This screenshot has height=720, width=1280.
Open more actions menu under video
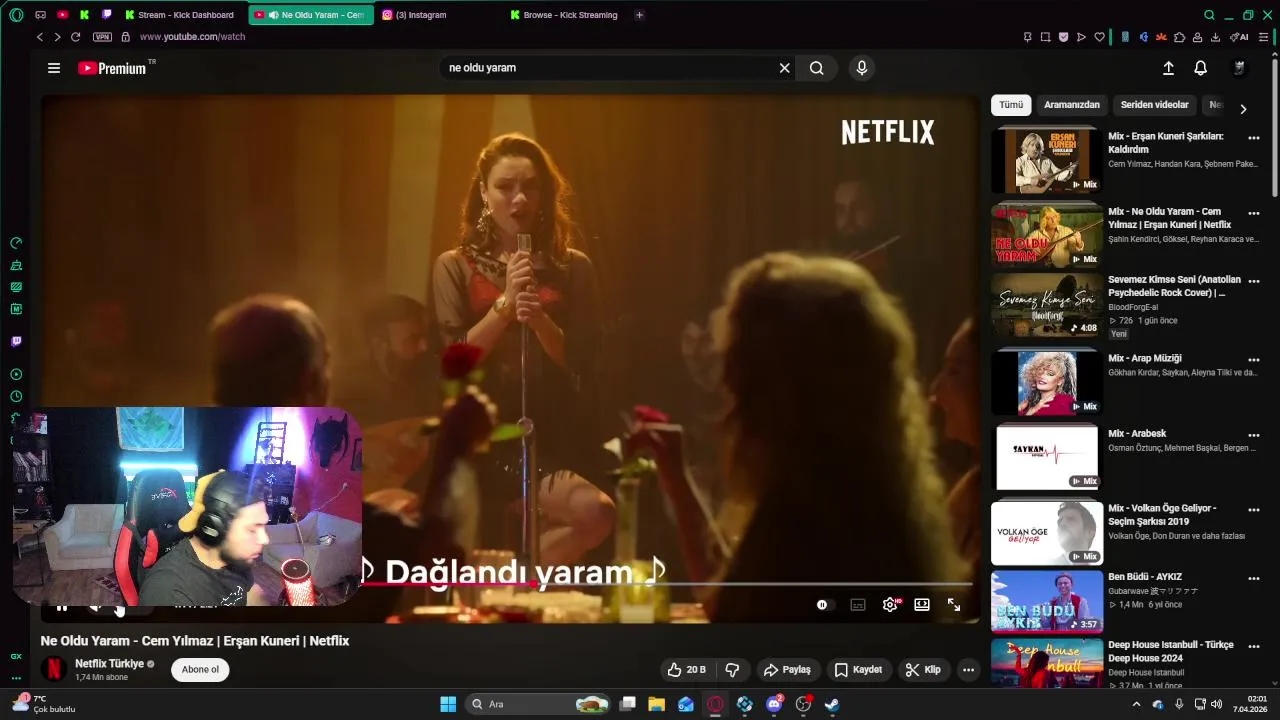pos(968,670)
